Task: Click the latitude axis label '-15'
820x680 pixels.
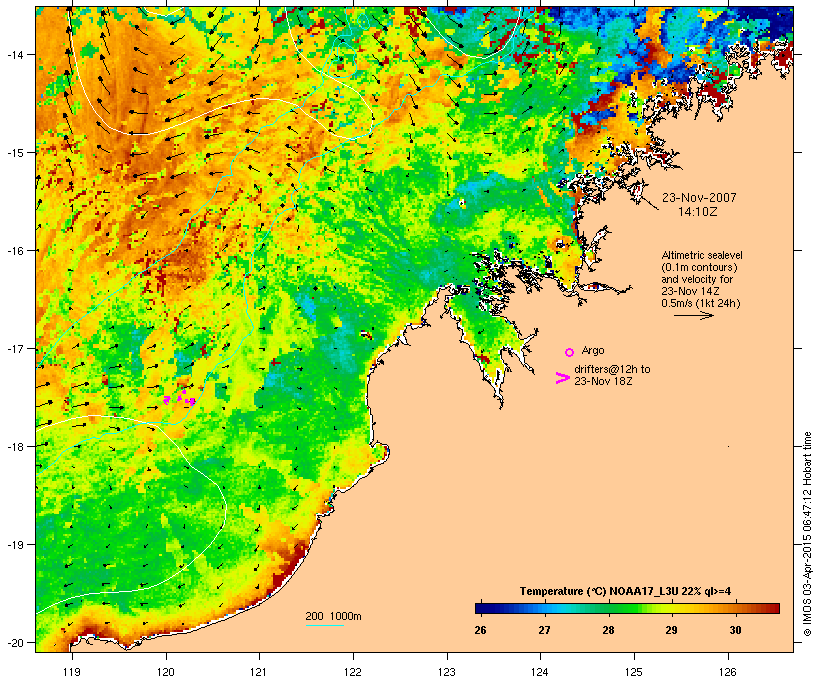Action: tap(14, 153)
